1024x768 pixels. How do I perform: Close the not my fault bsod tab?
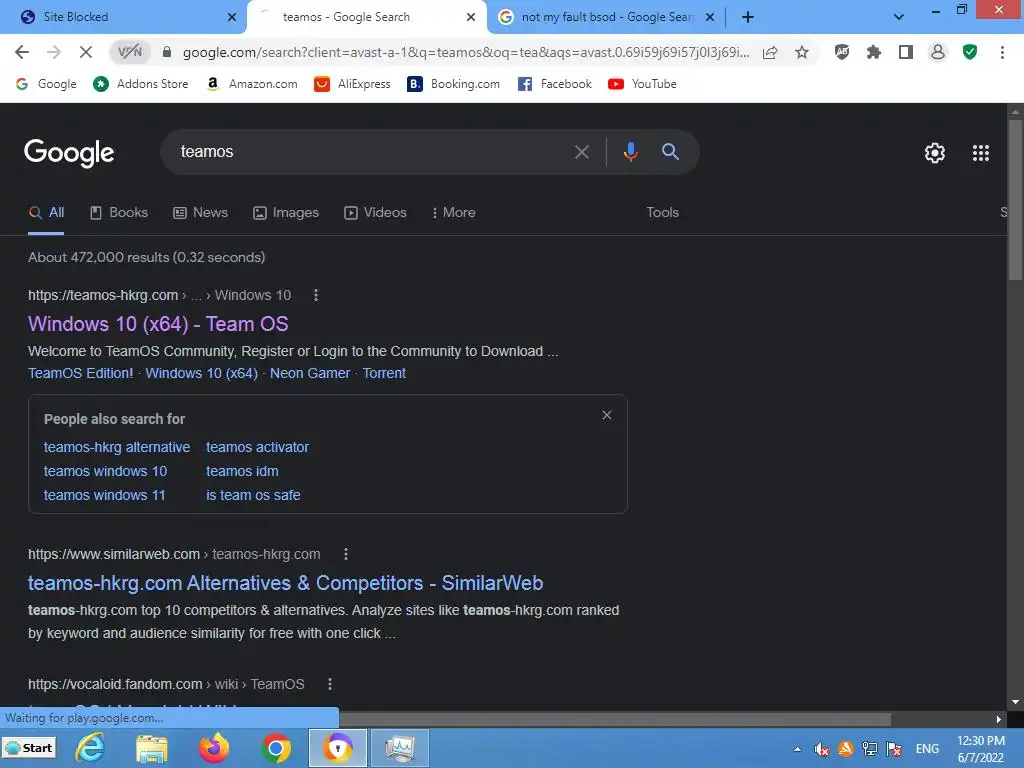(710, 17)
